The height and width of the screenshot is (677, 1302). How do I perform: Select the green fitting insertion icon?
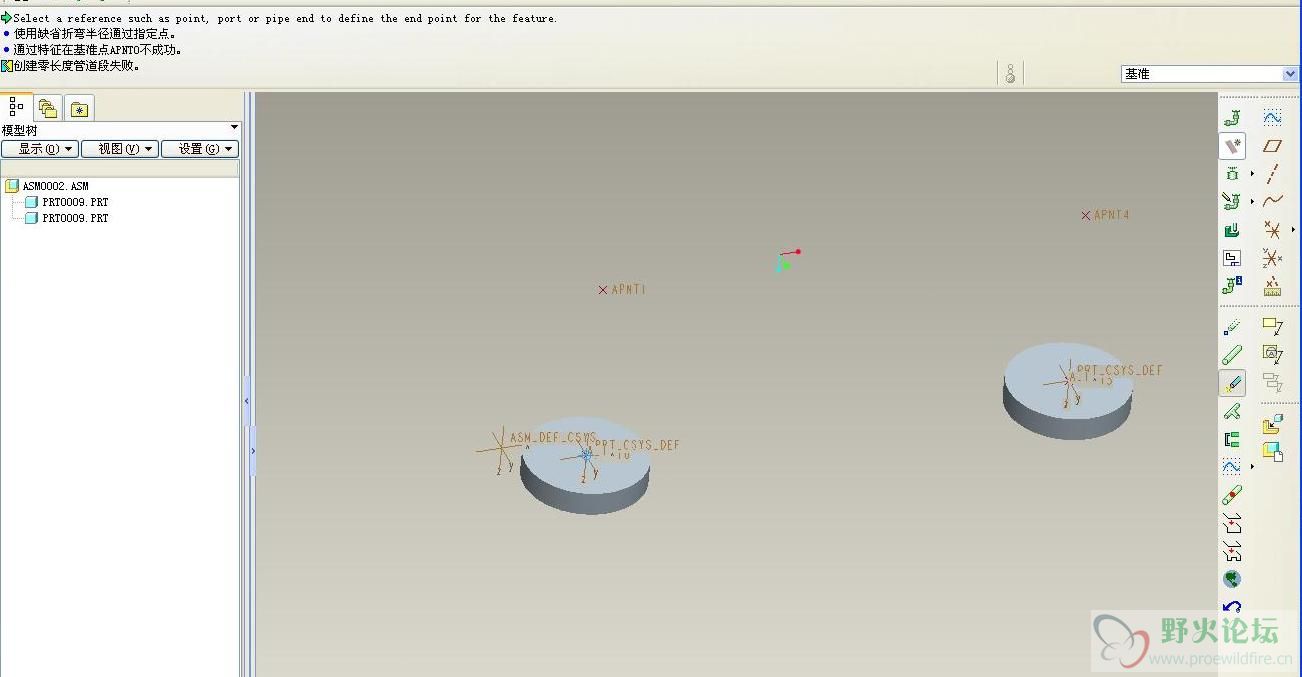point(1232,174)
